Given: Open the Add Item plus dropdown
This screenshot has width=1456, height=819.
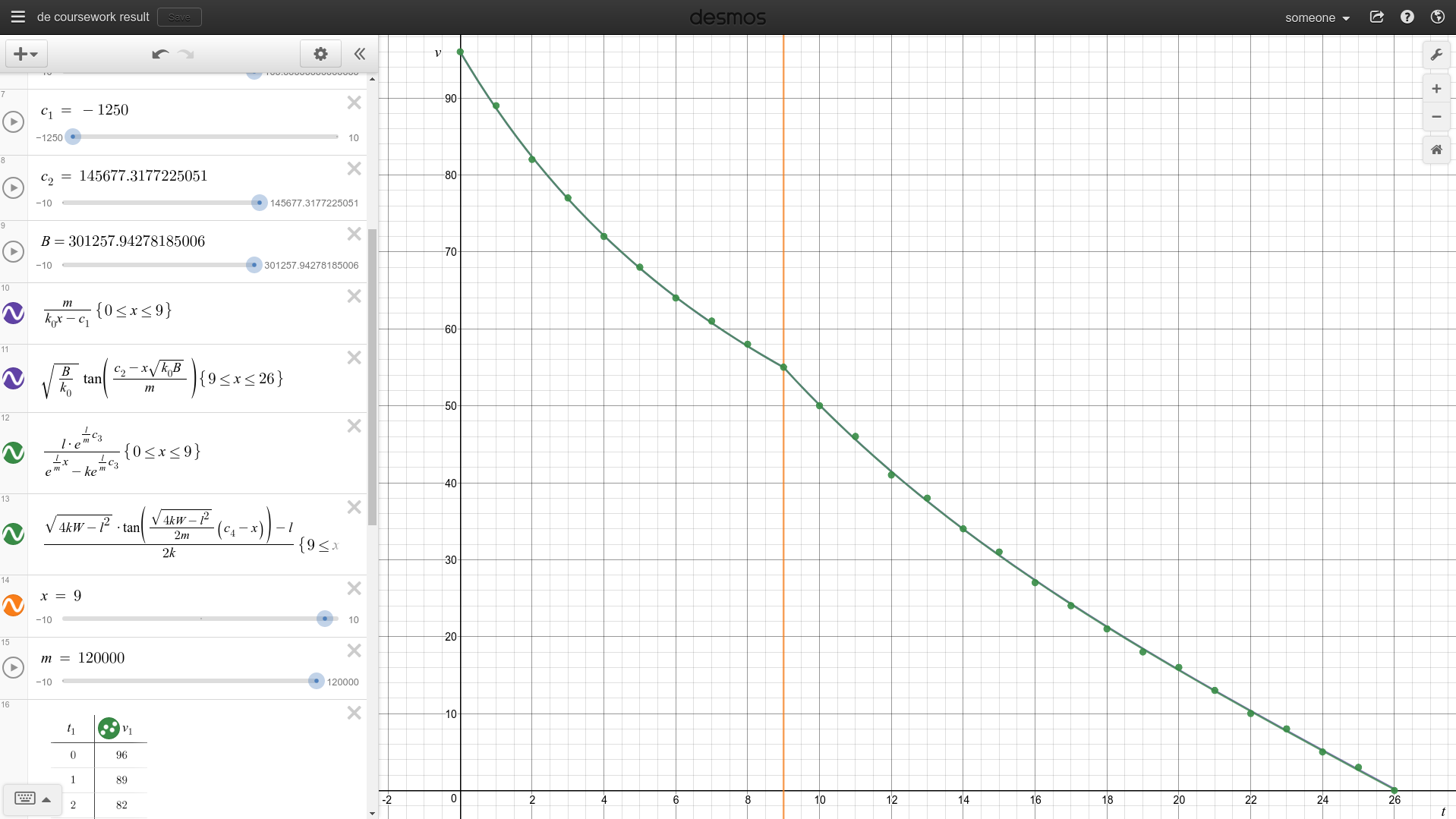Looking at the screenshot, I should click(27, 54).
